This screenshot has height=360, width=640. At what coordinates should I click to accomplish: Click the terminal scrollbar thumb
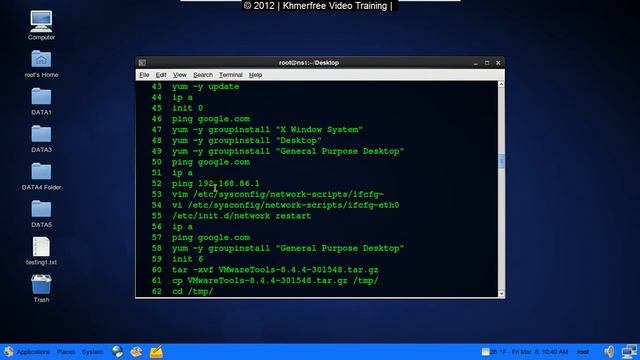pos(501,161)
